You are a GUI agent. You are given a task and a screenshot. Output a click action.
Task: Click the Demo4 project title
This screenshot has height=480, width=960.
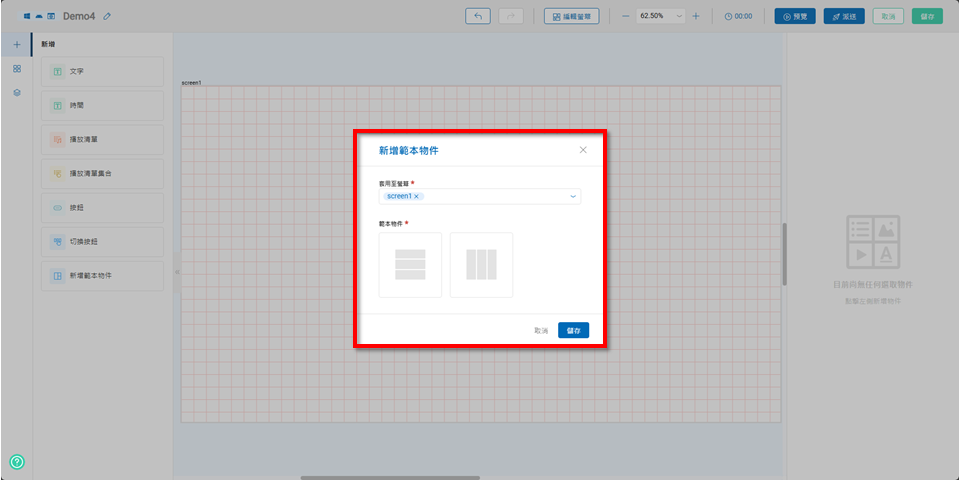tap(80, 17)
